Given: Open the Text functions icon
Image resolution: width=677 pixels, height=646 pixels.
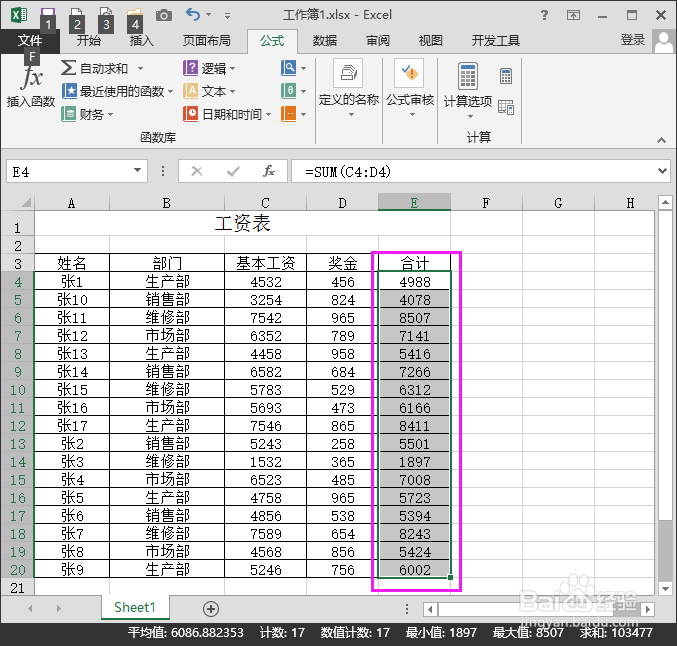Looking at the screenshot, I should tap(190, 91).
